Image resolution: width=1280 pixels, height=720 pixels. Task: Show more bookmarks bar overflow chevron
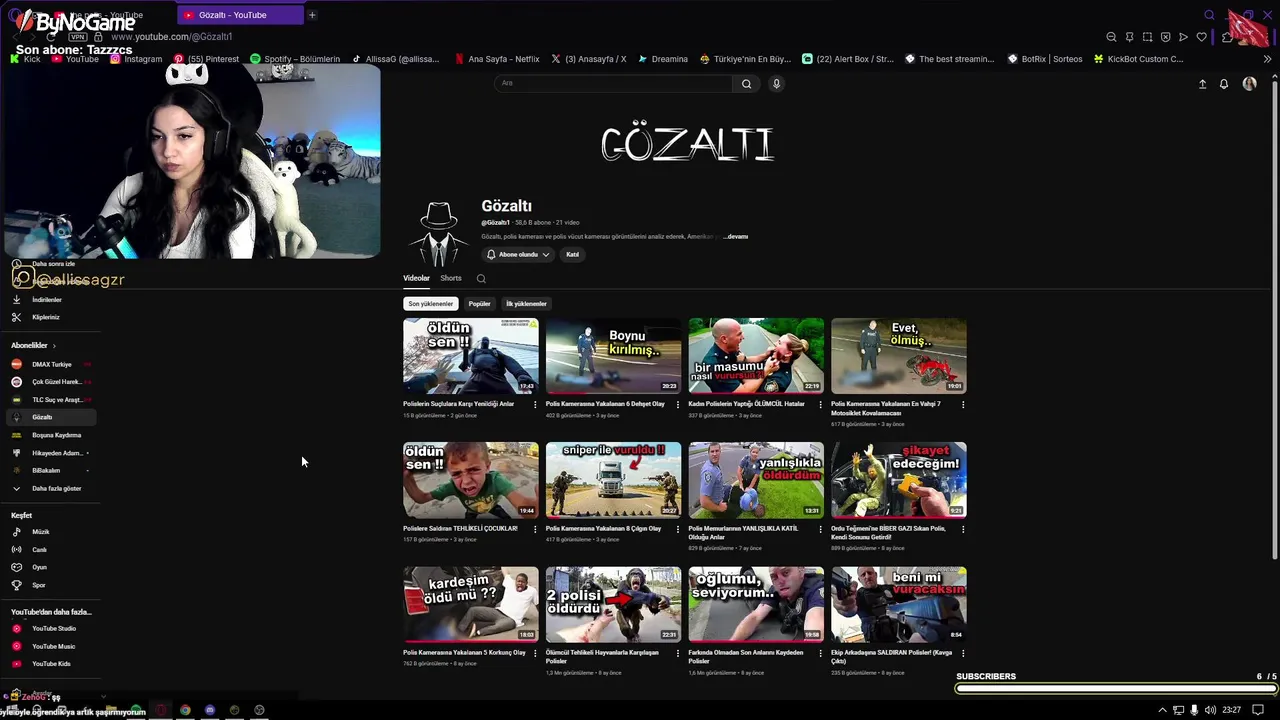[1267, 59]
